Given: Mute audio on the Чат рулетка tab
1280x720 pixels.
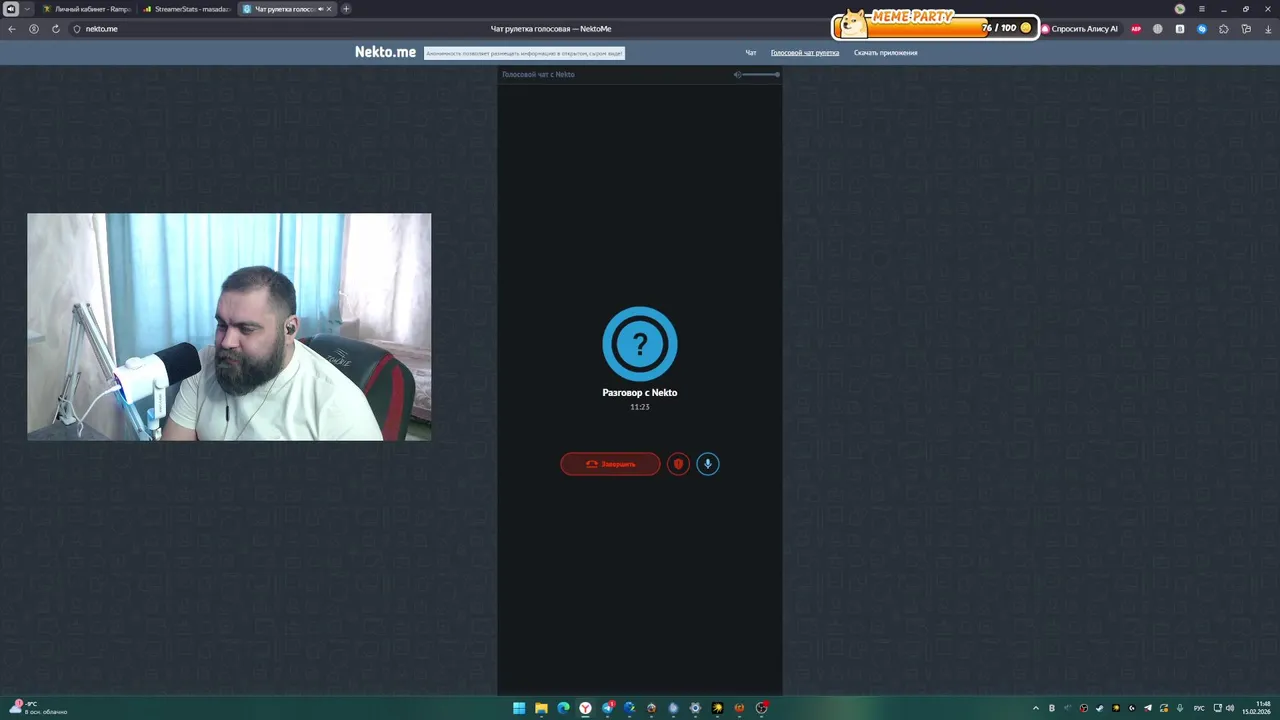Looking at the screenshot, I should (x=320, y=9).
